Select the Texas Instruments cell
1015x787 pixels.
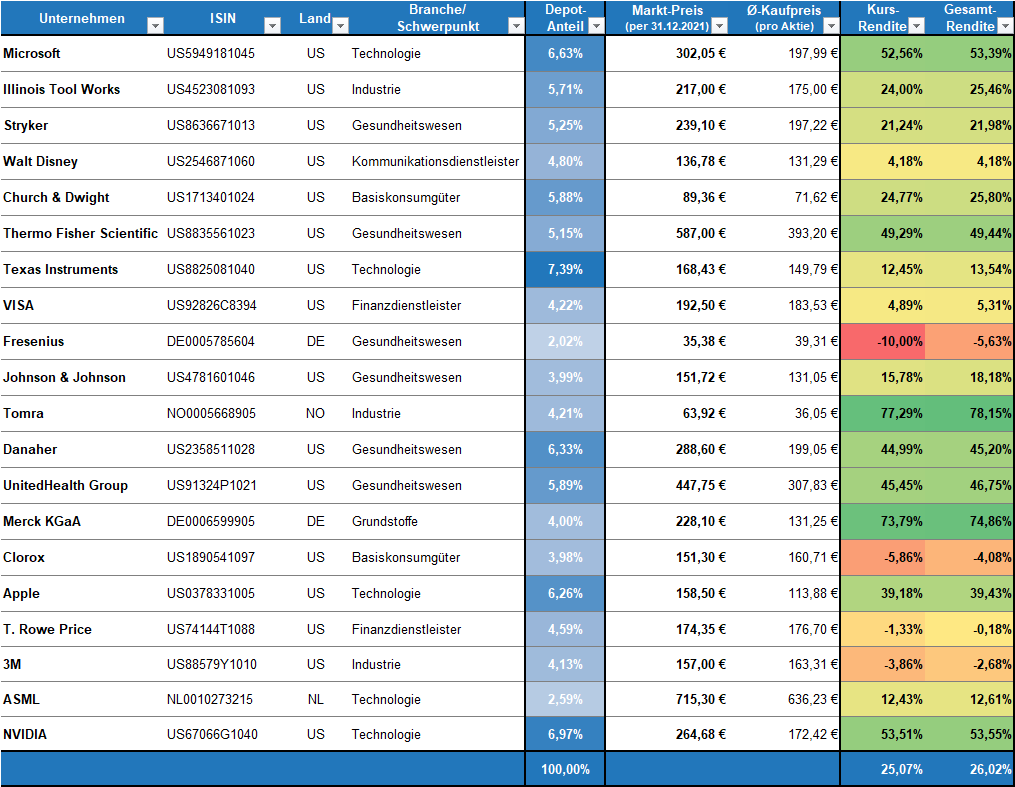click(x=61, y=269)
